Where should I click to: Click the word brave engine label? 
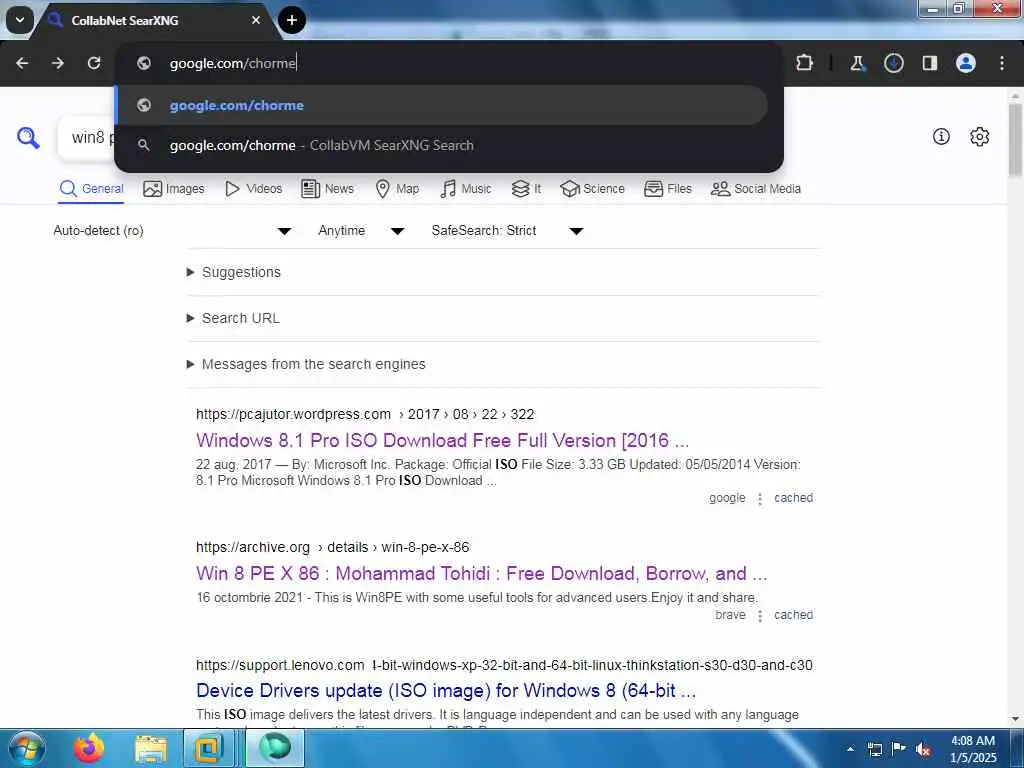730,615
